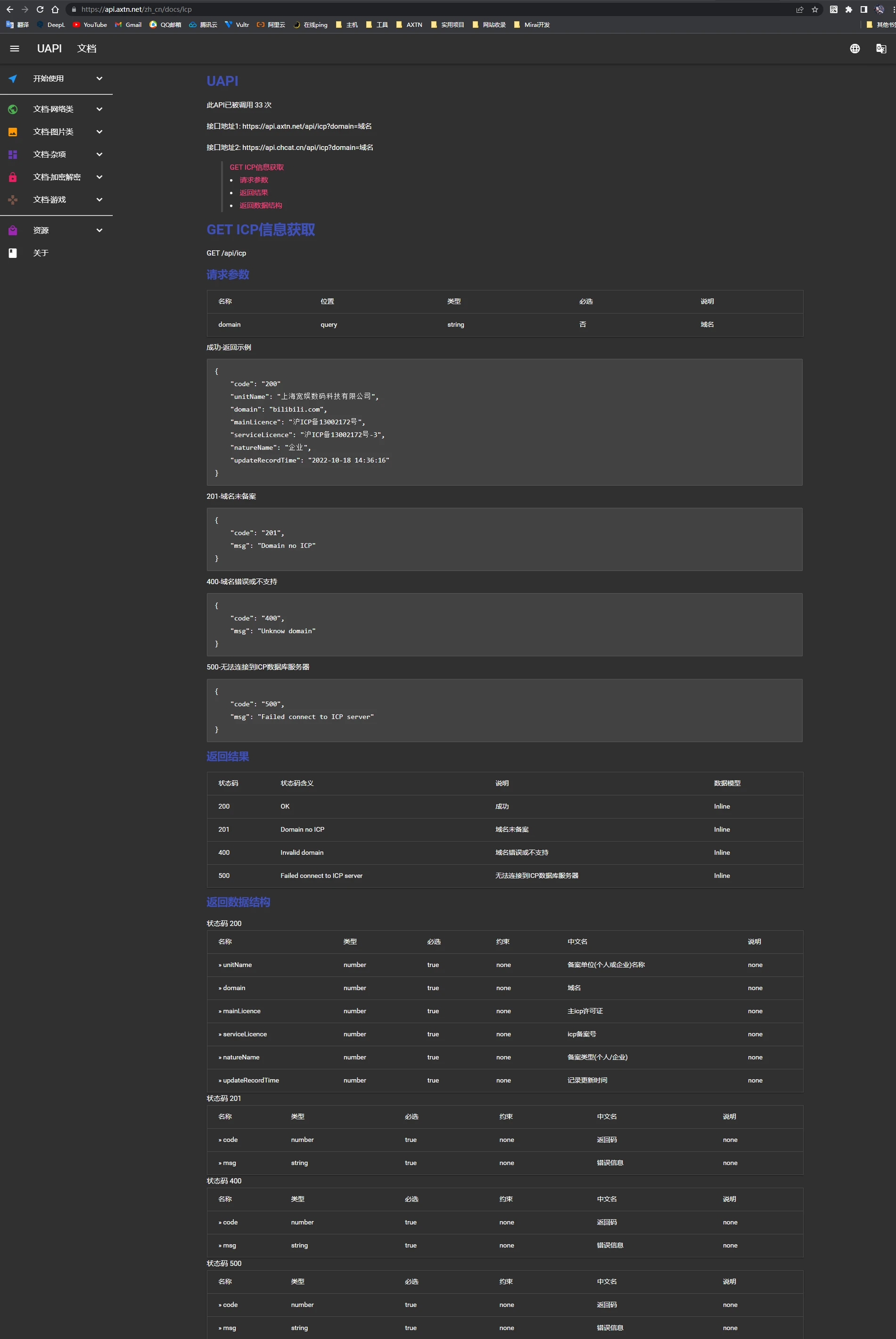Expand the 文档-图片类 chevron
Screen dimensions: 896x1339
[x=99, y=132]
